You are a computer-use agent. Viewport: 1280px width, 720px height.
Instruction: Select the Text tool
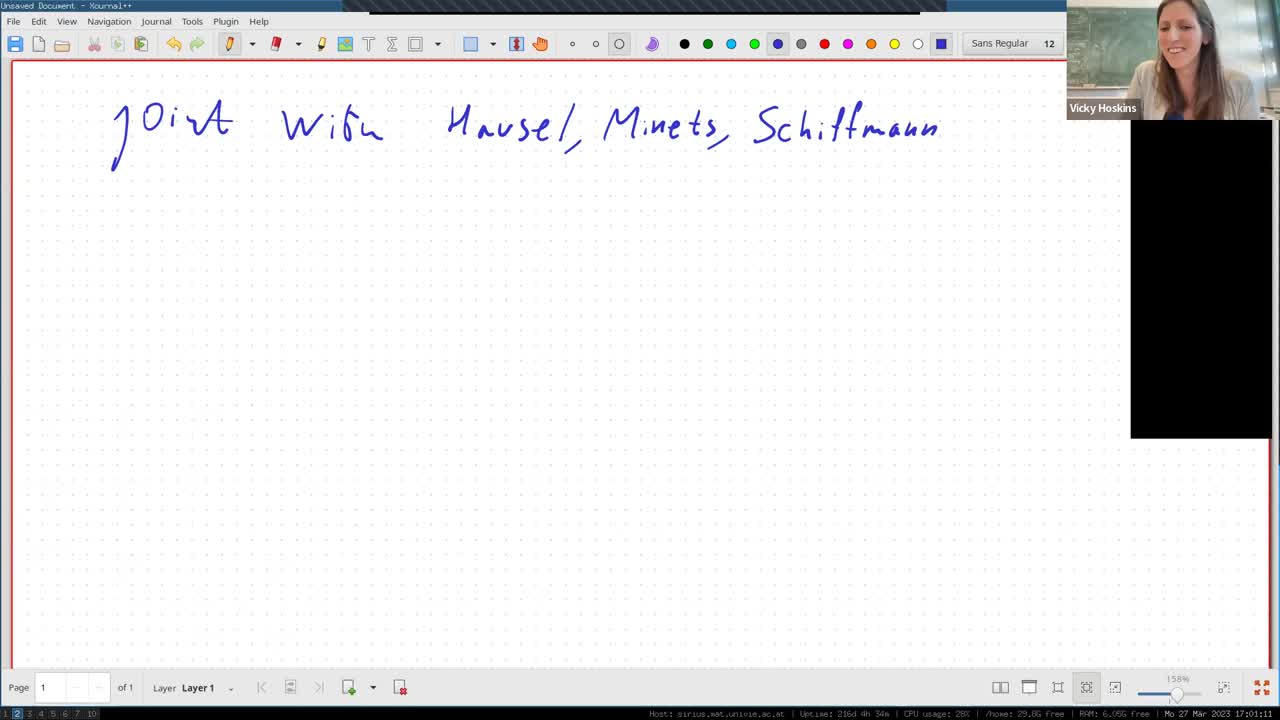[x=368, y=44]
